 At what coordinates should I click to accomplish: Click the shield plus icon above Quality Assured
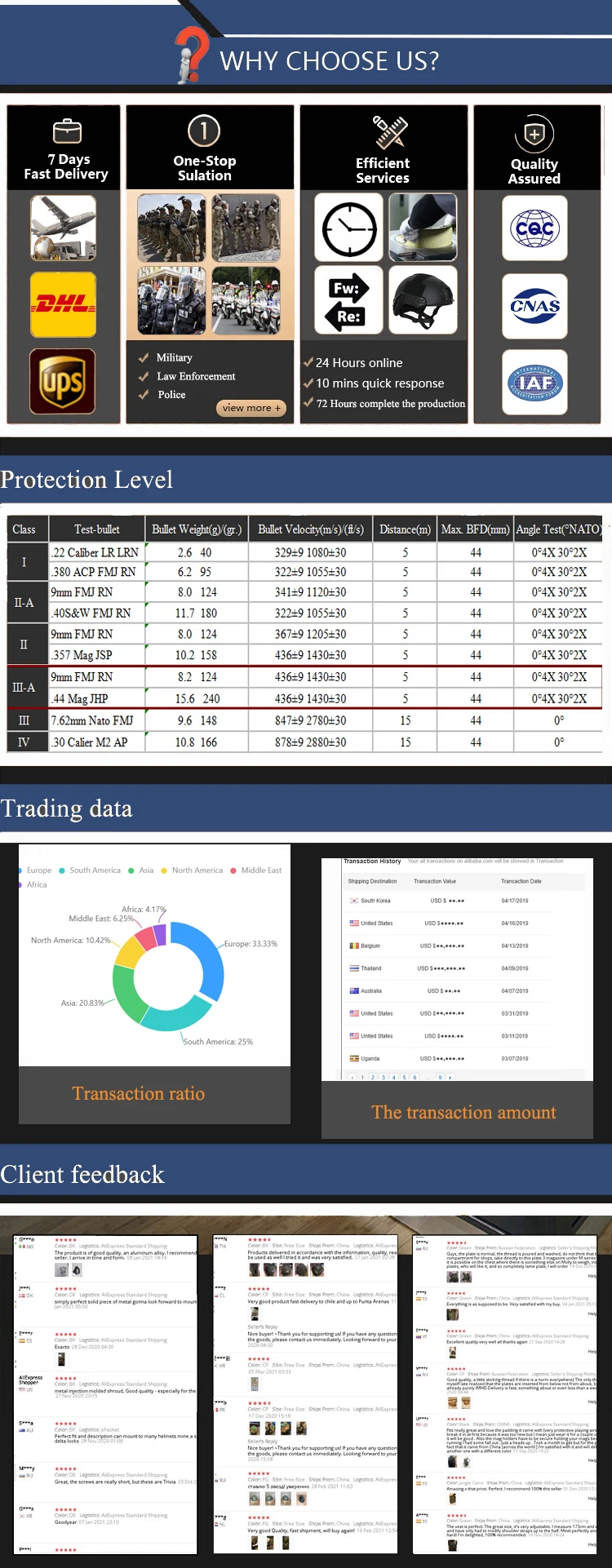pos(534,135)
